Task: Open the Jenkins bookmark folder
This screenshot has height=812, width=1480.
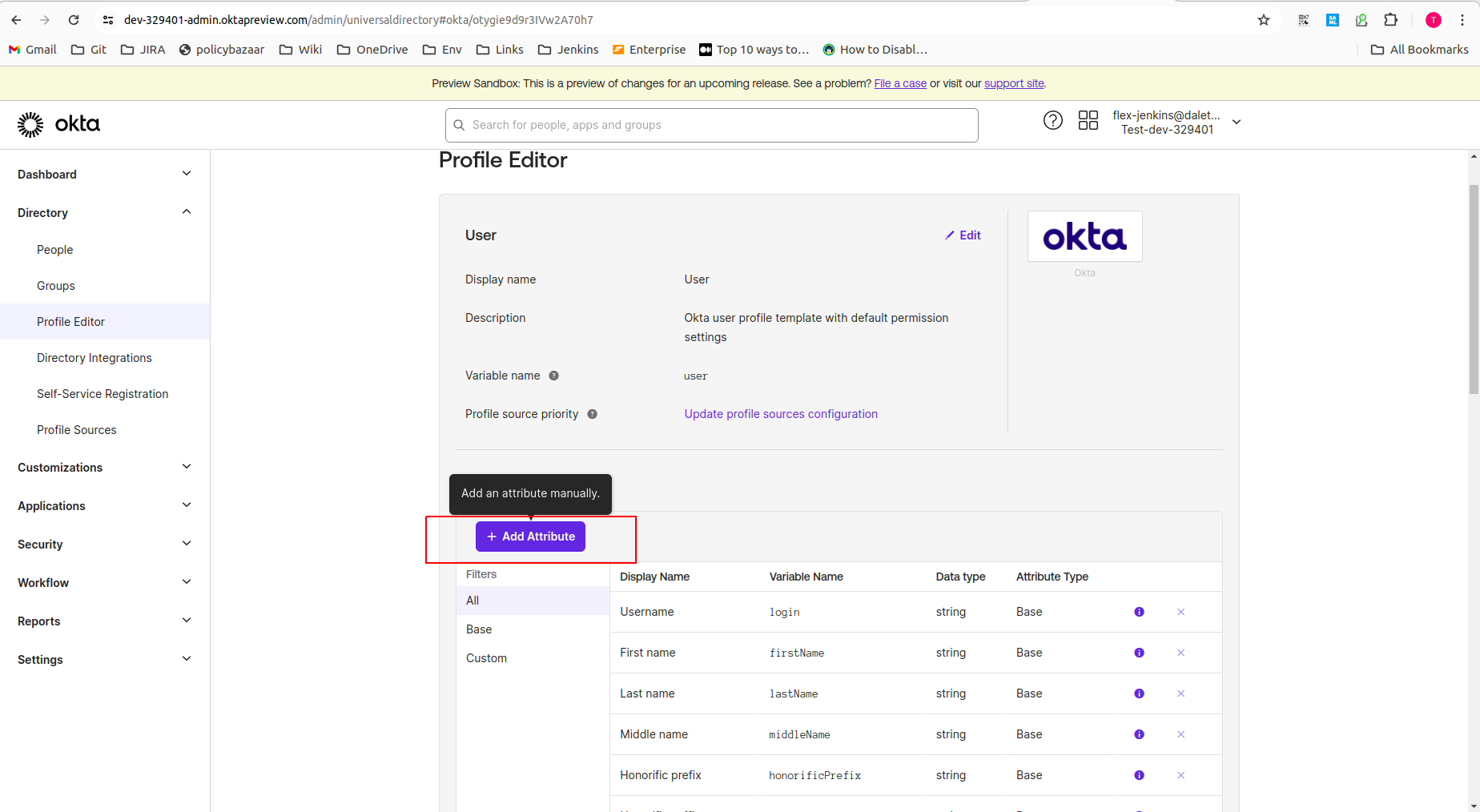Action: 568,50
